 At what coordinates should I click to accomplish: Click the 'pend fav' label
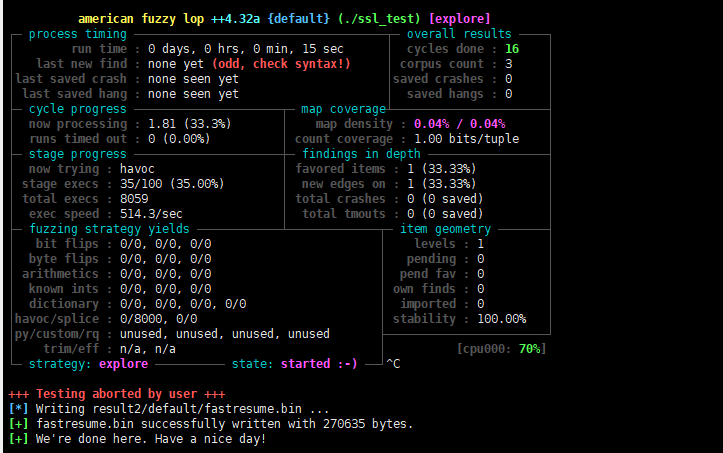pos(428,274)
